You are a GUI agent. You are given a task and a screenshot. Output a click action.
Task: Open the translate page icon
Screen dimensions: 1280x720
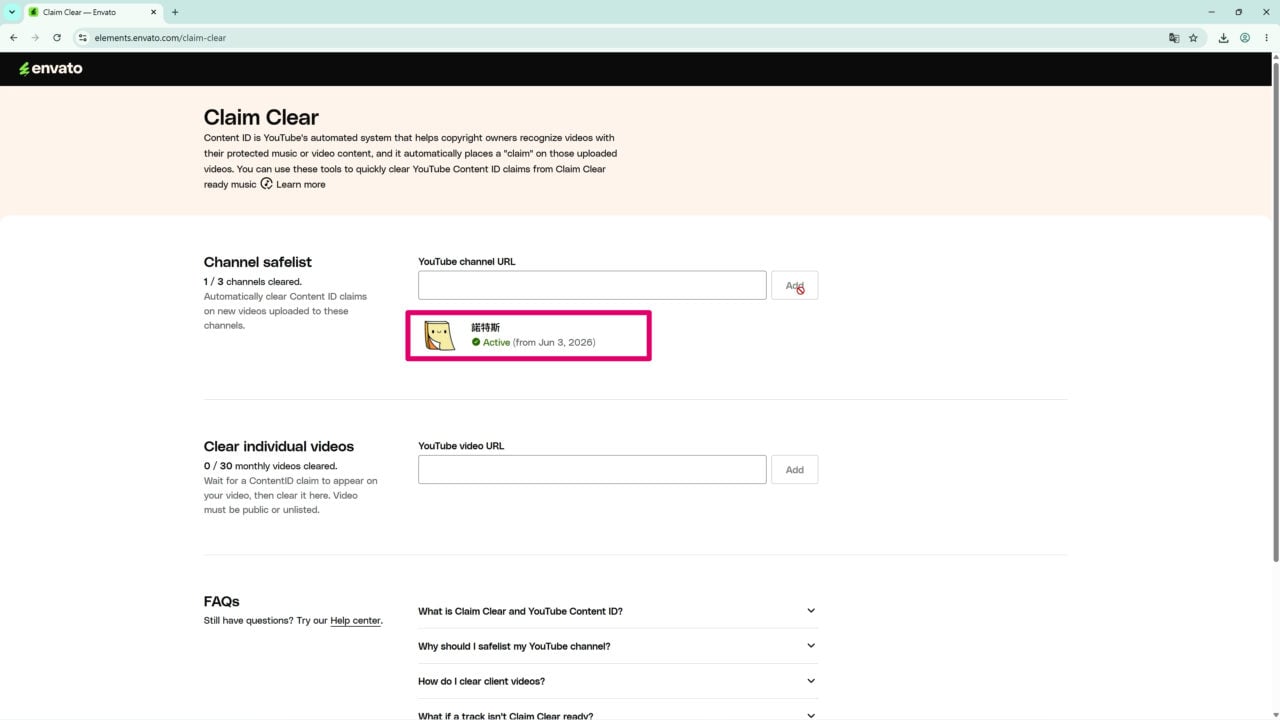pos(1174,38)
